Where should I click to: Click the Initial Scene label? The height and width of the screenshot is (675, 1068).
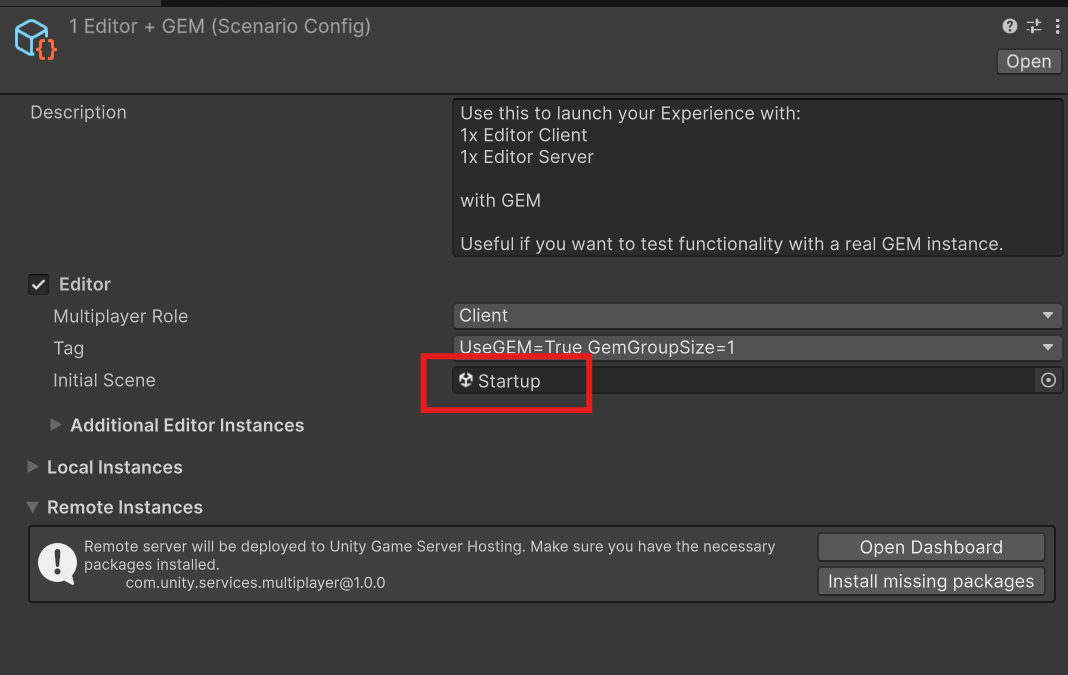pyautogui.click(x=104, y=380)
